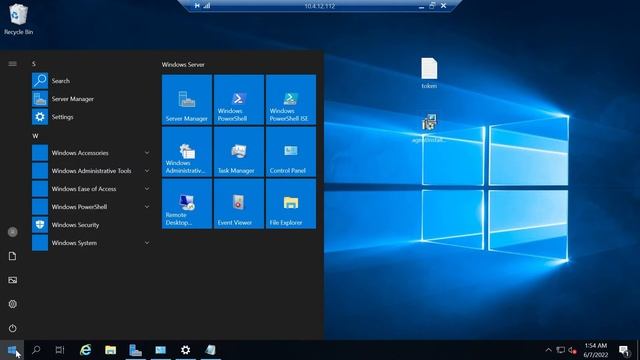Viewport: 640px width, 360px height.
Task: Open Settings from the app list
Action: 91,117
